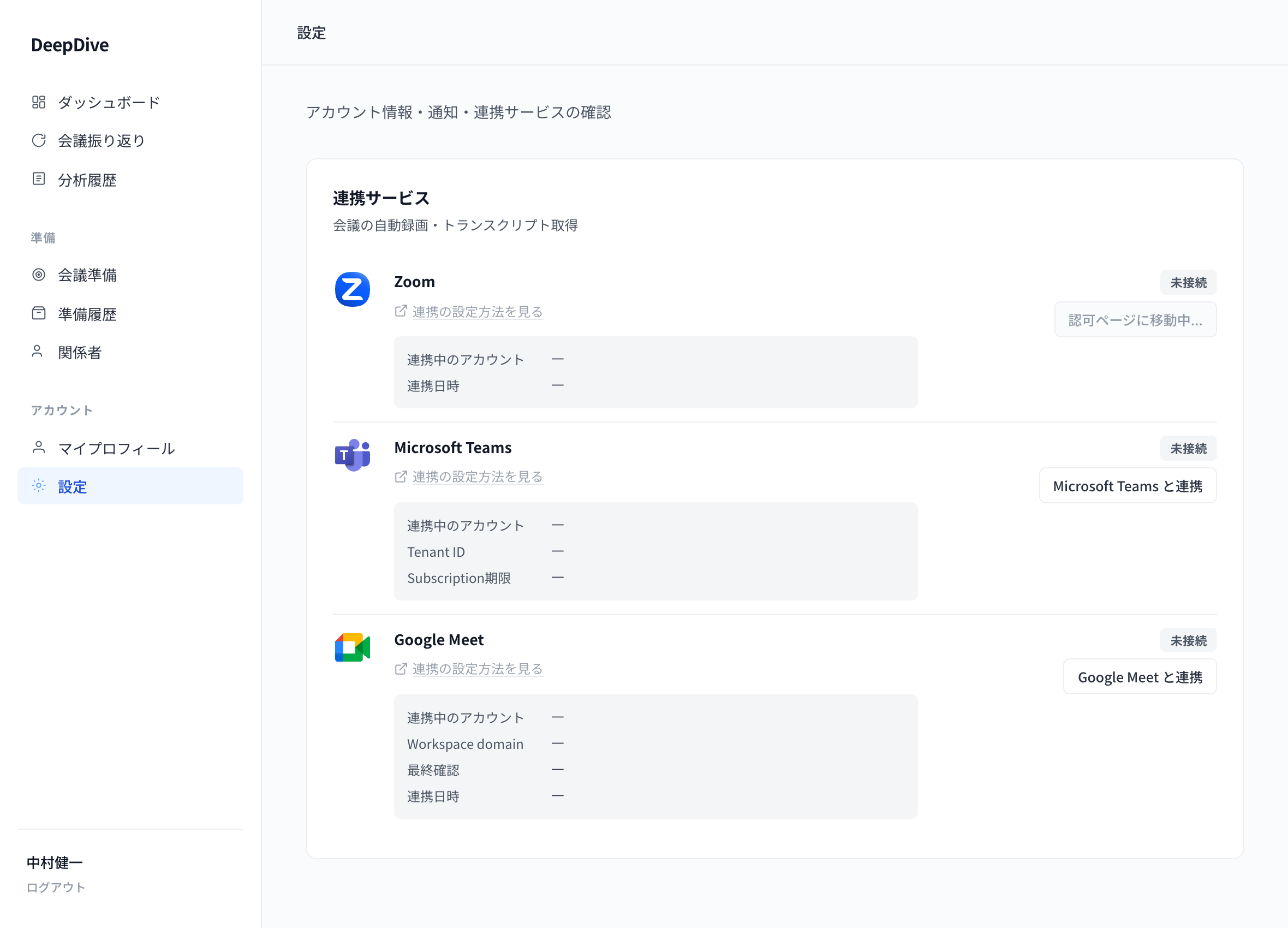Screen dimensions: 1288x928
Task: Click the Zoom service name
Action: 415,282
